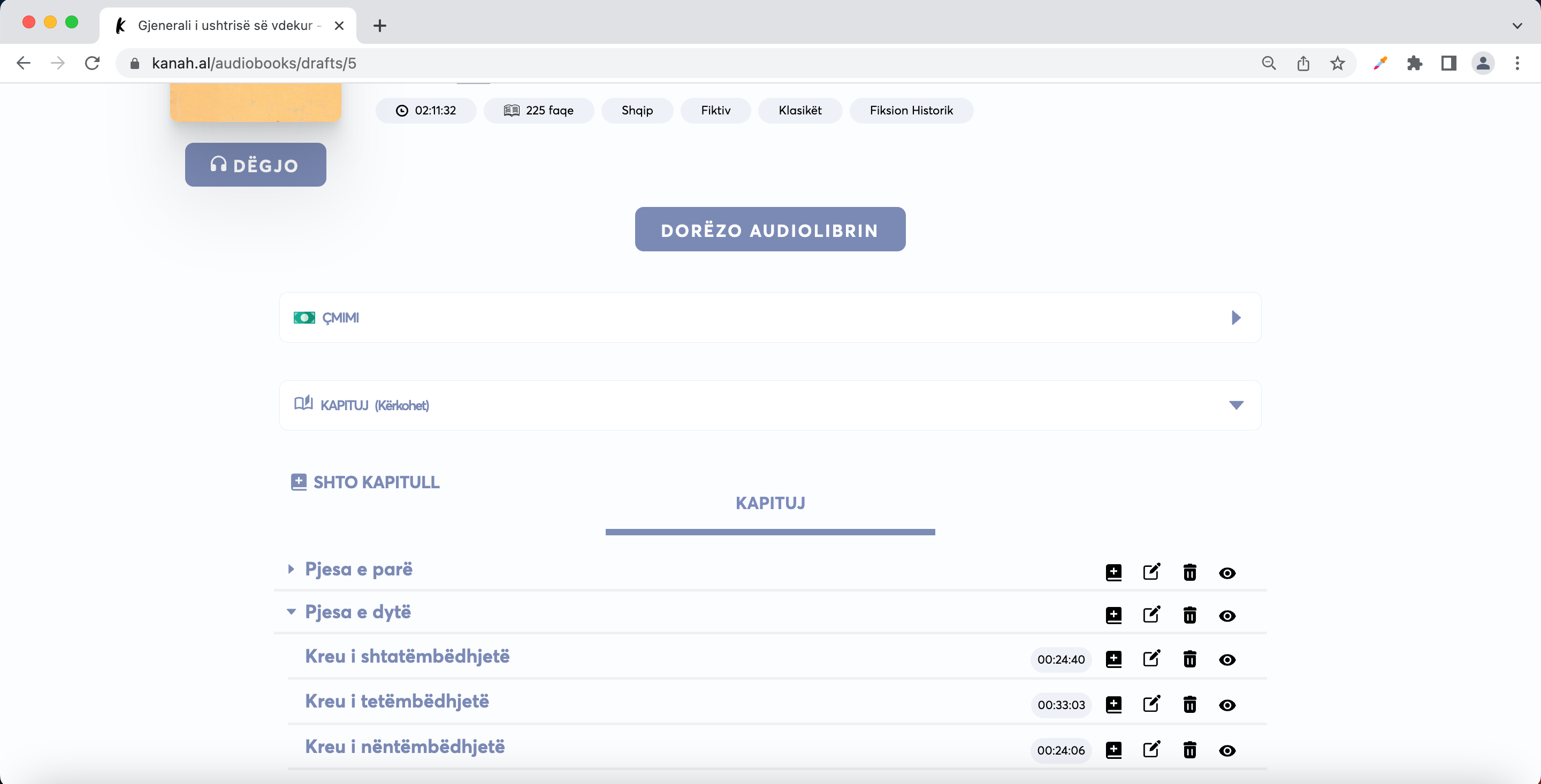Click the 225 faqe page count
Viewport: 1541px width, 784px height.
538,110
